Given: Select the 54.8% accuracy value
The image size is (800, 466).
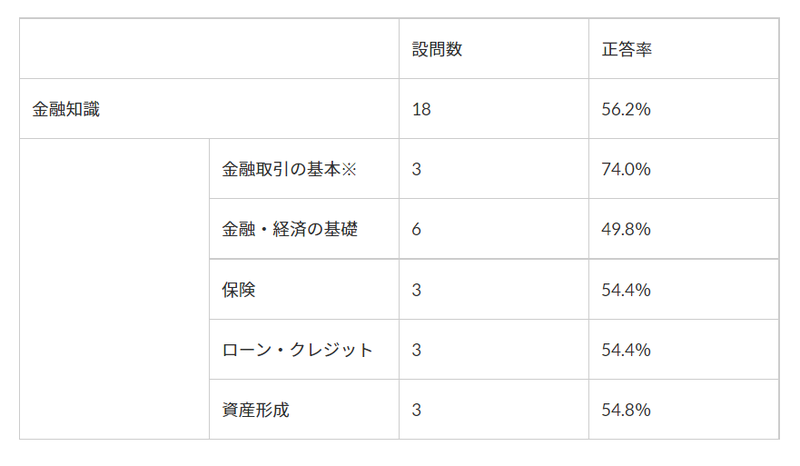Looking at the screenshot, I should 626,409.
